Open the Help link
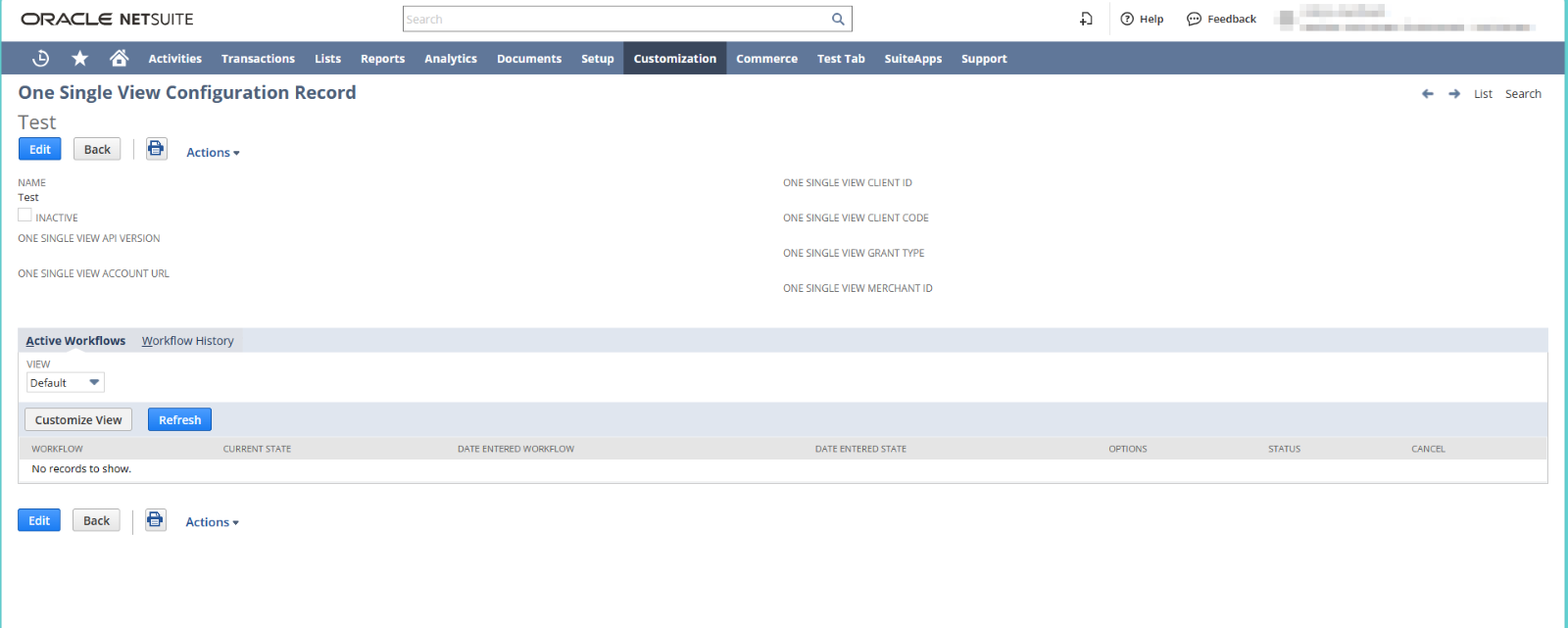This screenshot has height=628, width=1568. [1142, 19]
